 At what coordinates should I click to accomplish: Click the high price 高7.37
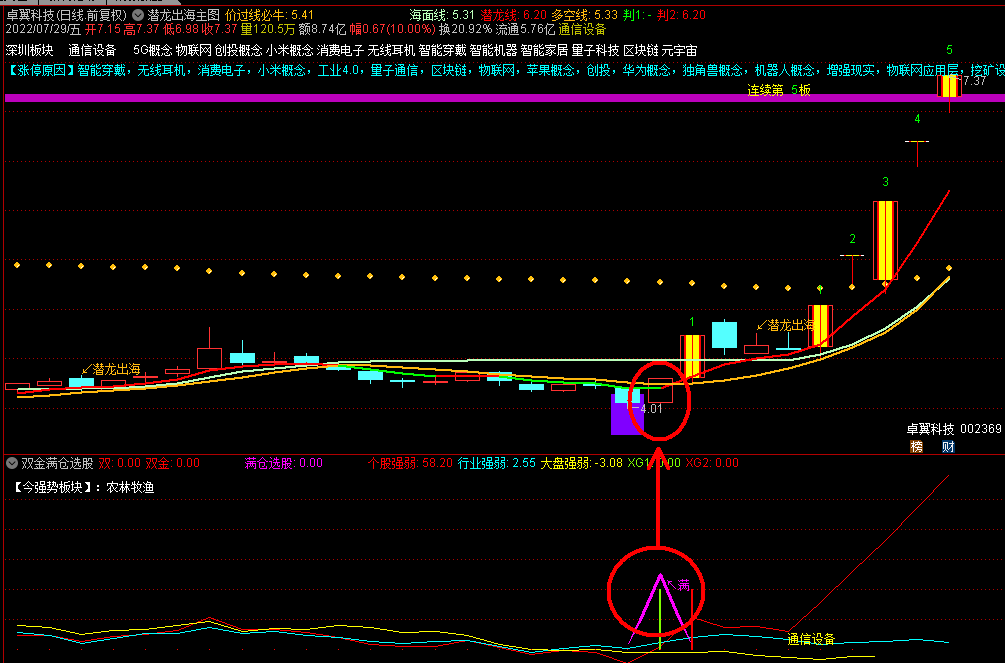pos(141,29)
